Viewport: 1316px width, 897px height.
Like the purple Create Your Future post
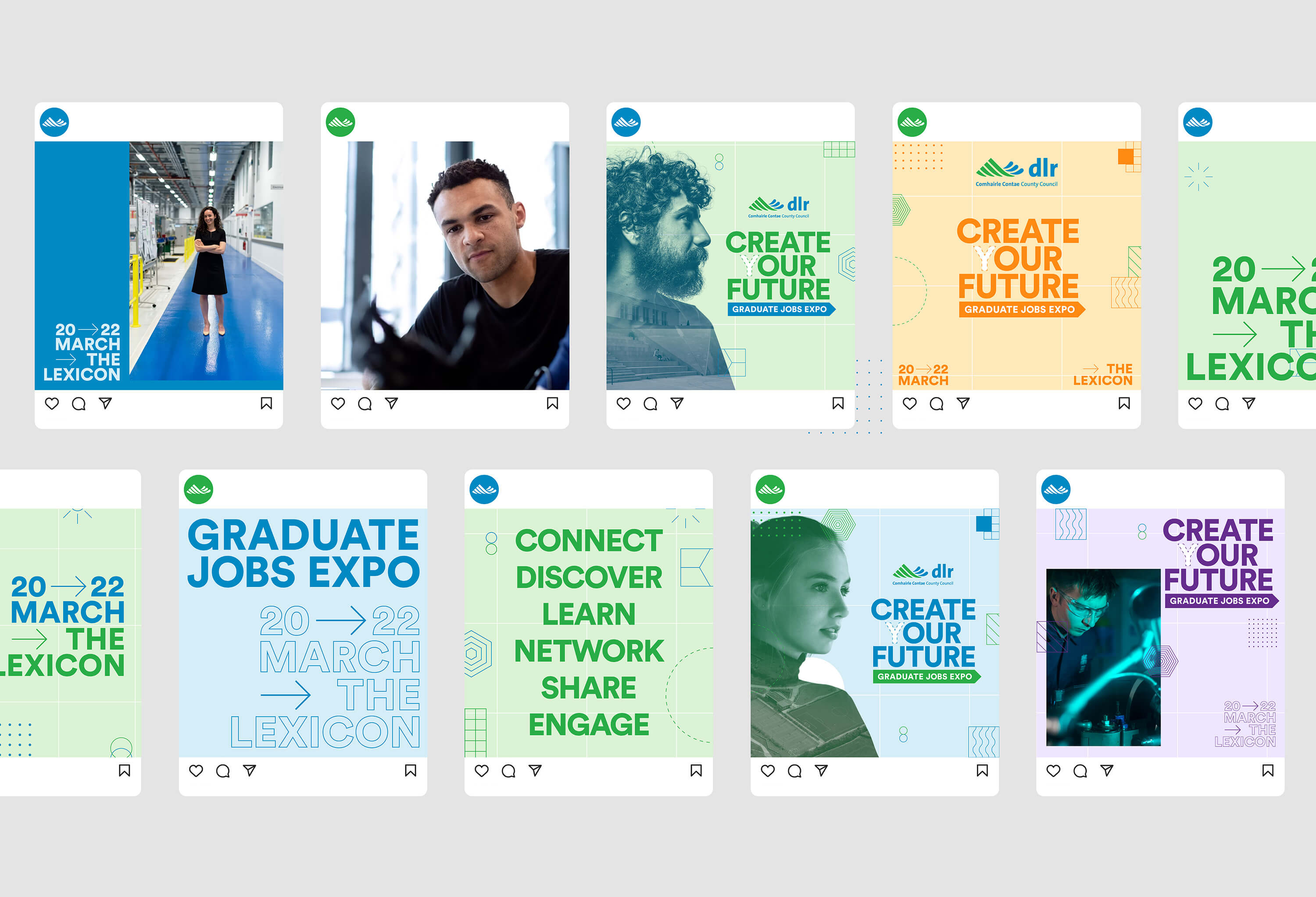(x=1053, y=771)
